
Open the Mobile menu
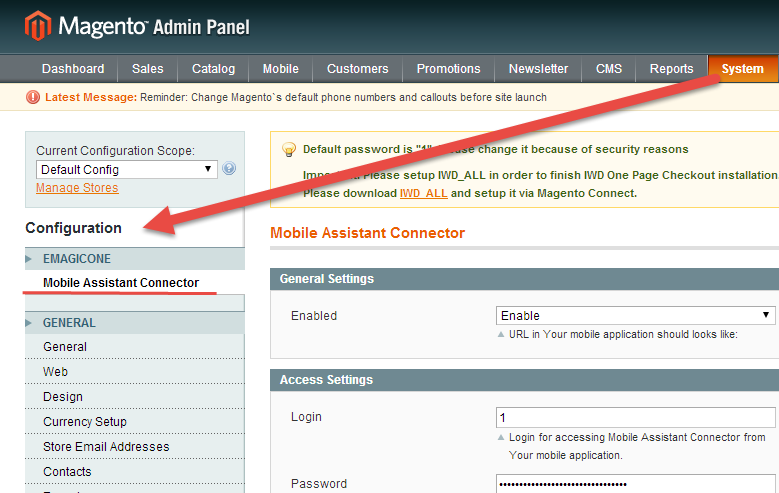click(x=281, y=69)
